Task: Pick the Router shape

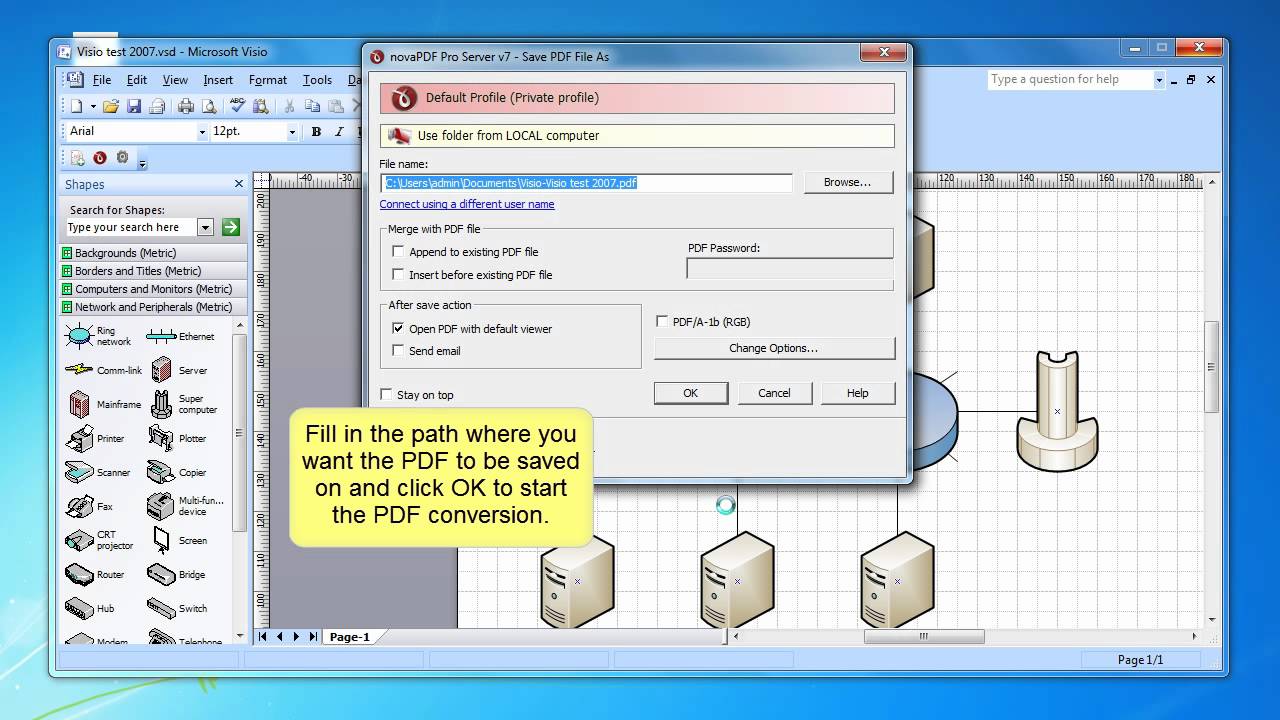Action: [95, 574]
